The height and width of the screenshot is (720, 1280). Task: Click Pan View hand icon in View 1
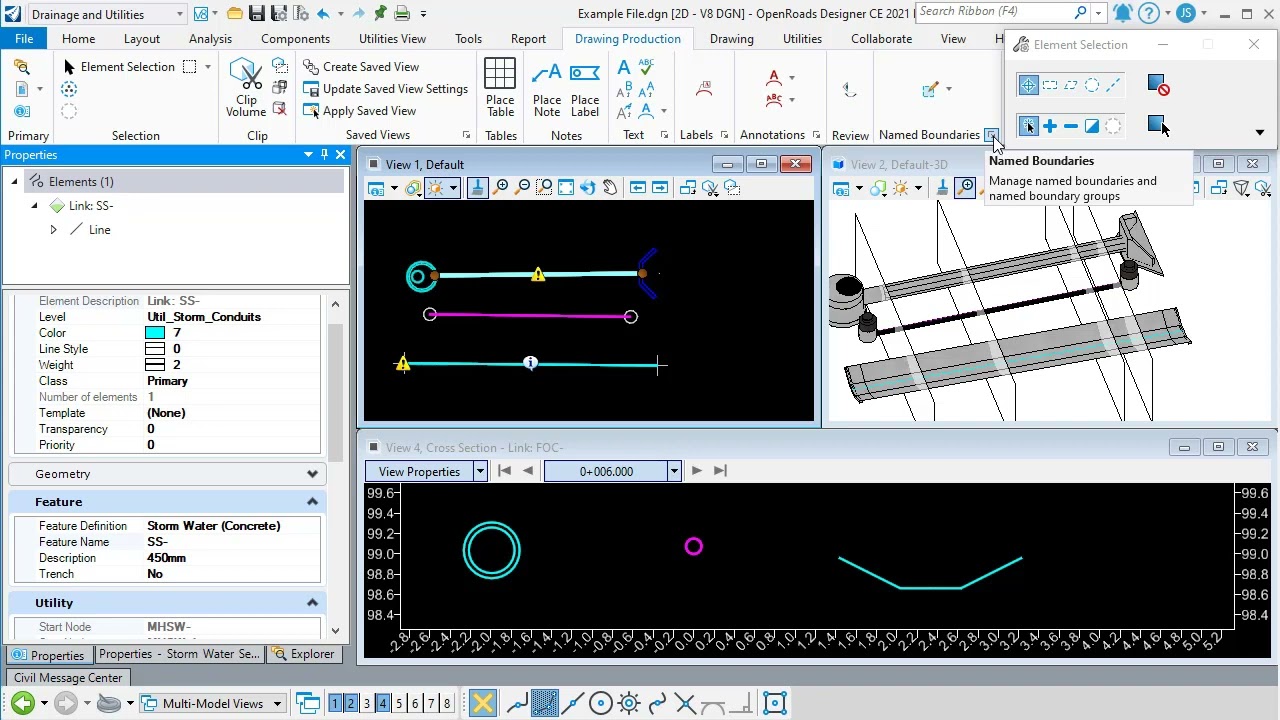[x=610, y=188]
